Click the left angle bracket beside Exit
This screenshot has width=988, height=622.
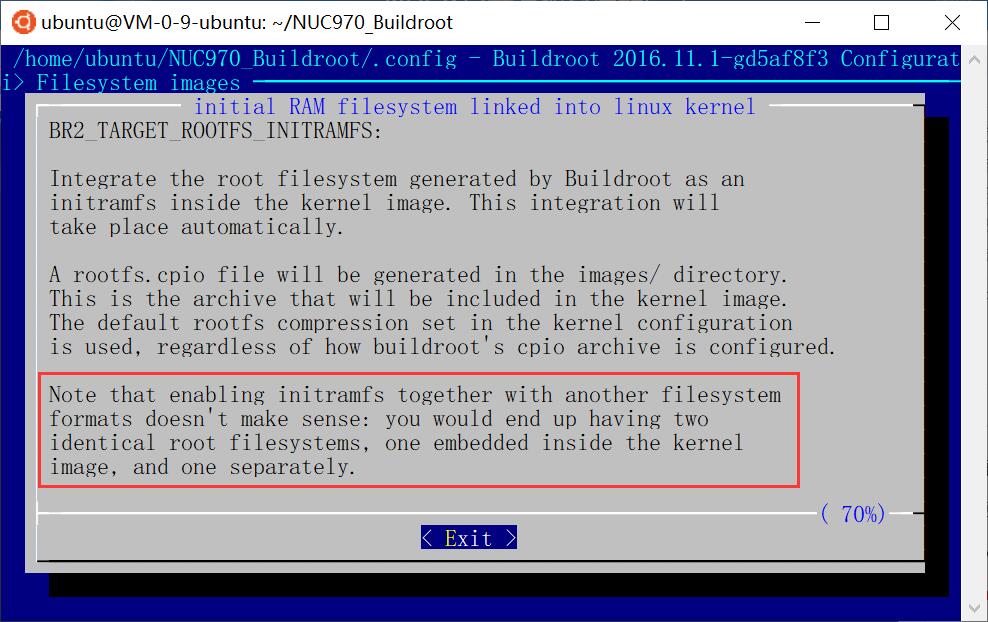(x=427, y=538)
